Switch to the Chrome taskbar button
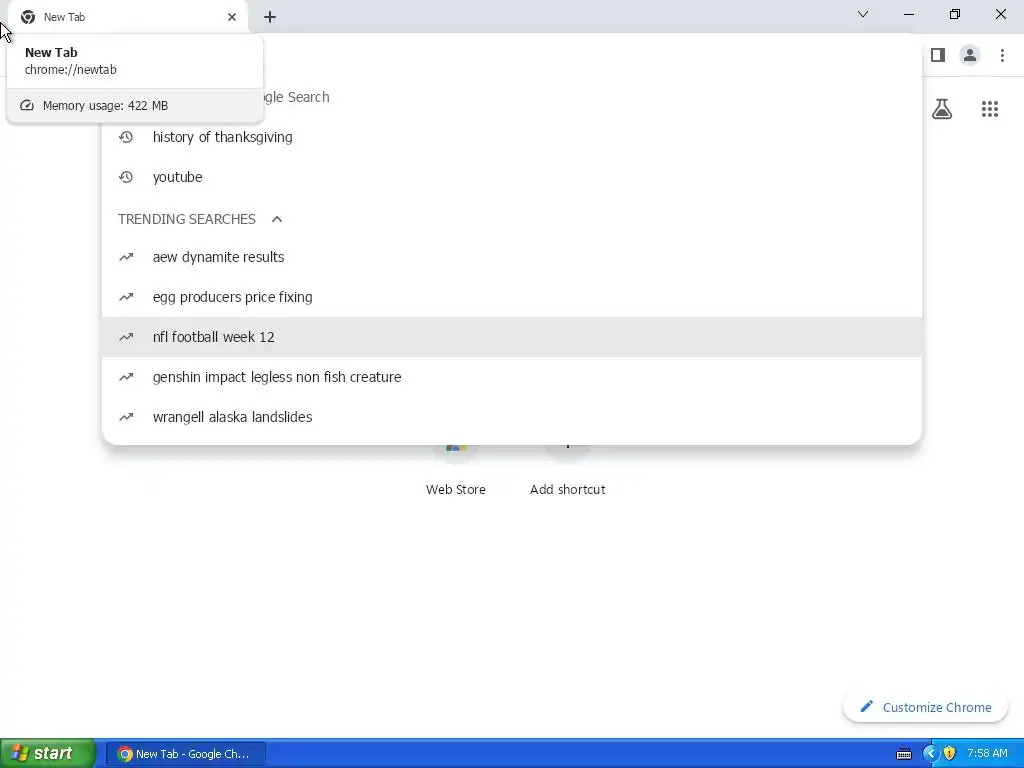Image resolution: width=1024 pixels, height=768 pixels. click(x=185, y=754)
